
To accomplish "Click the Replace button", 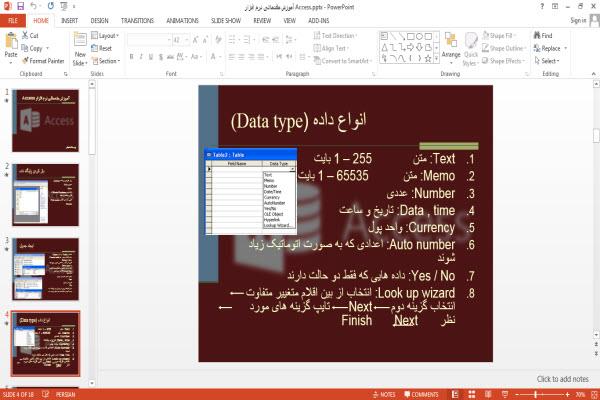I will 550,48.
